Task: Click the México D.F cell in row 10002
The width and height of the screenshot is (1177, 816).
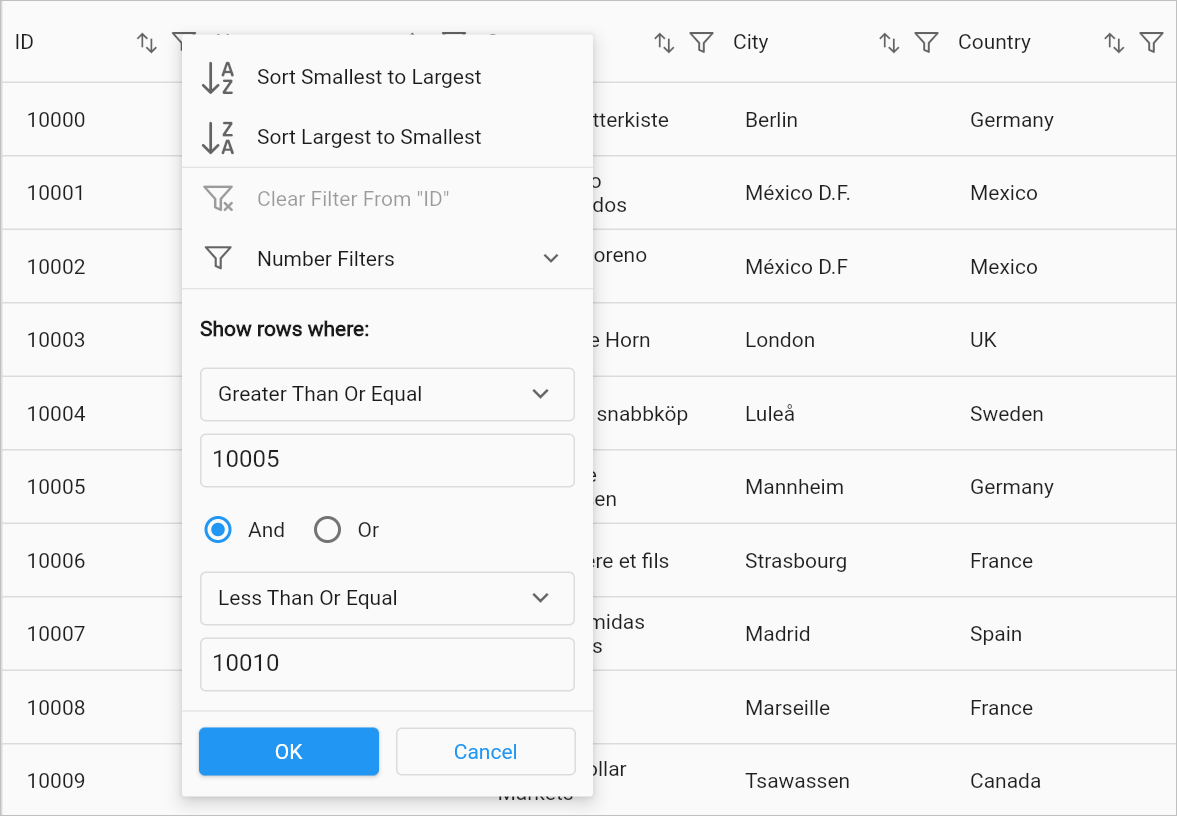Action: pyautogui.click(x=796, y=267)
